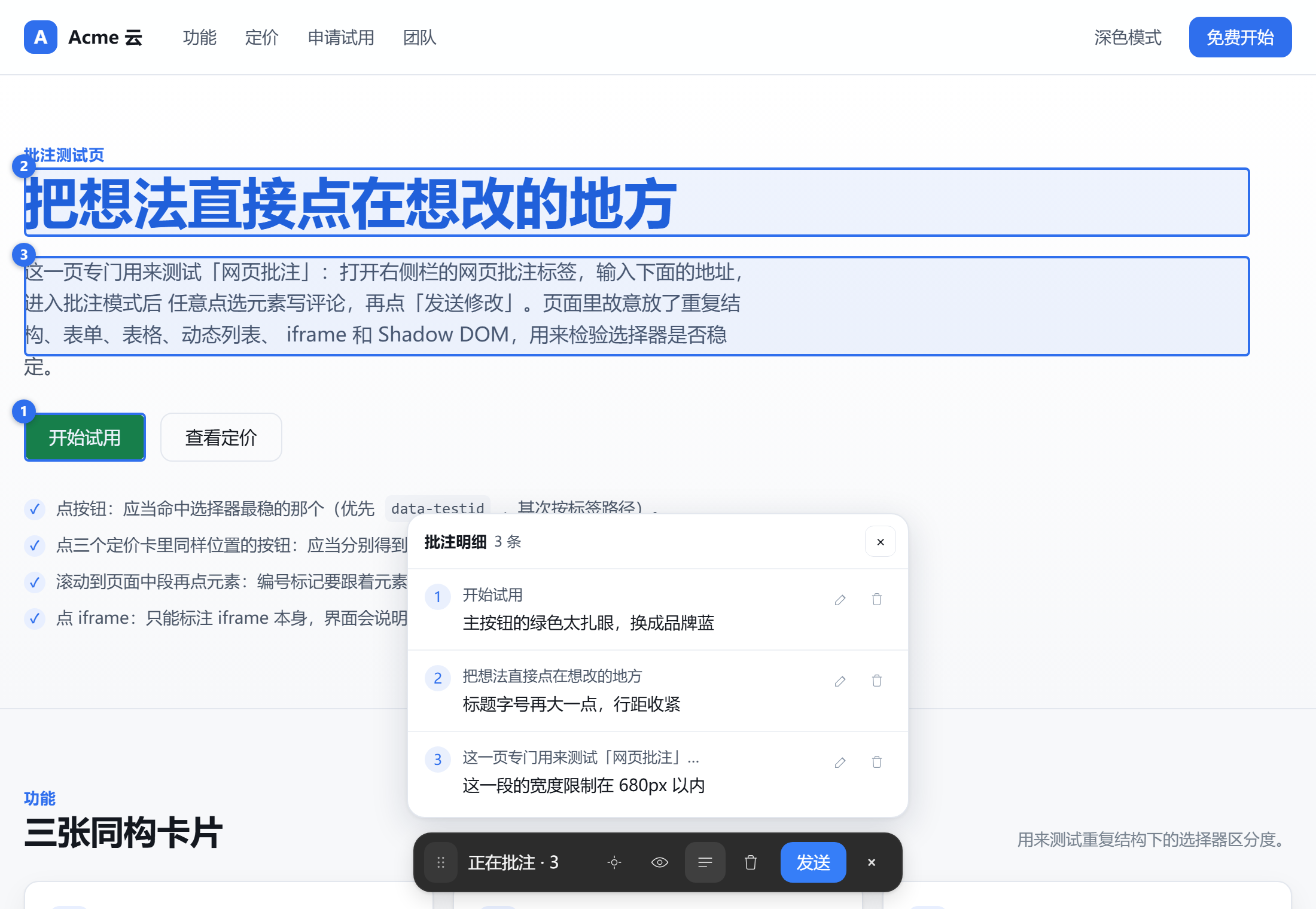Click the heading 把想法直接点在想改的地方
The image size is (1316, 909).
point(351,203)
